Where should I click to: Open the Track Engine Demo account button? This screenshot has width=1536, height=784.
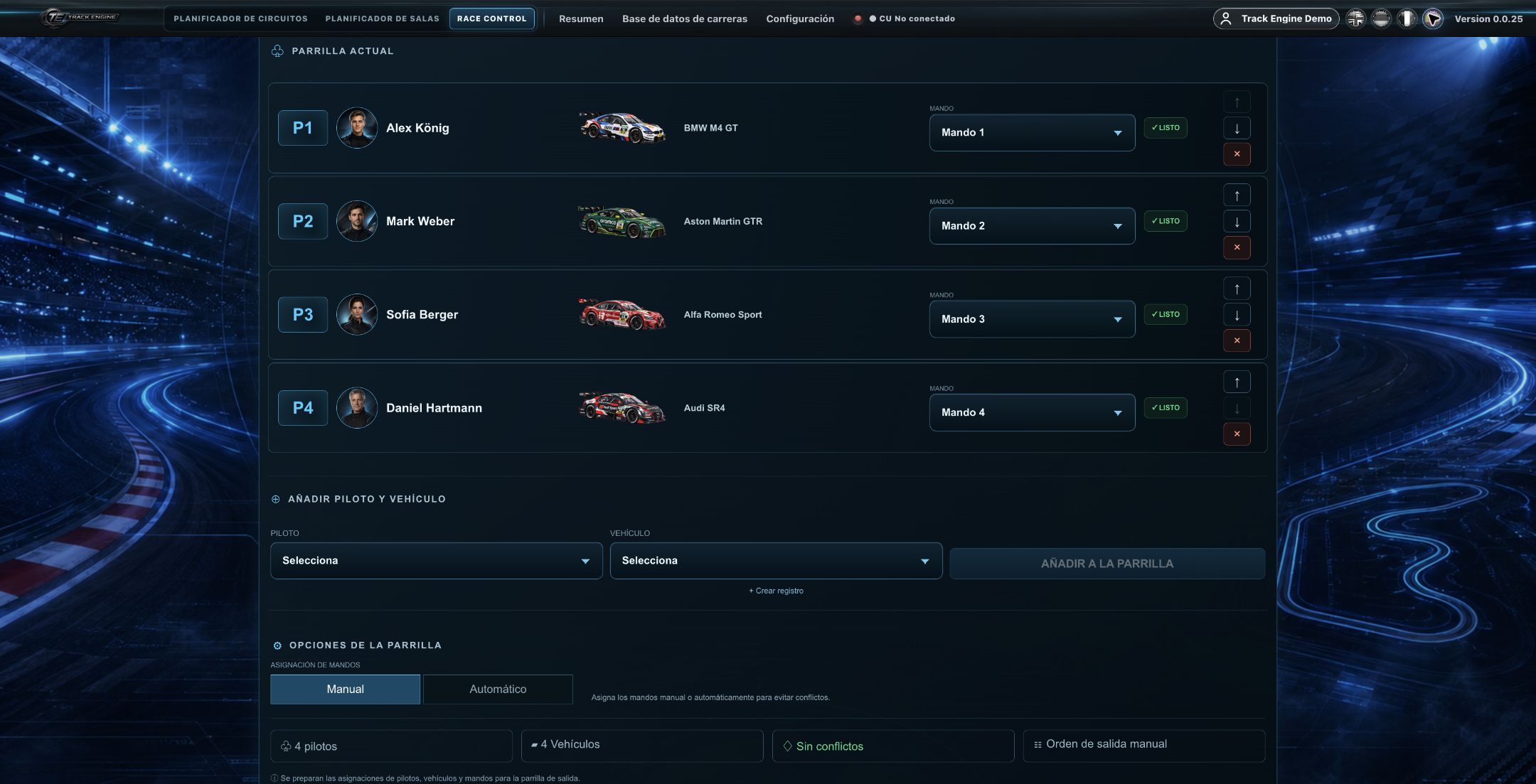[x=1276, y=18]
